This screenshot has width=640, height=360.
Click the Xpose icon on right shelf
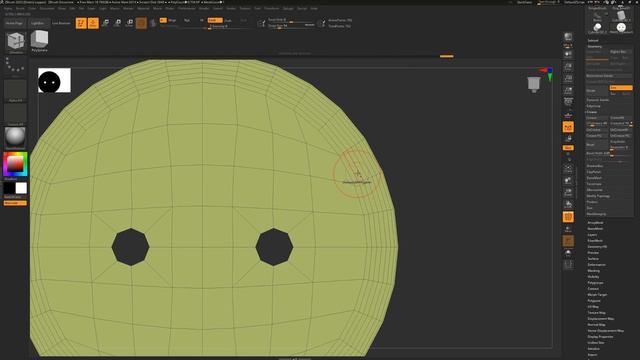pyautogui.click(x=568, y=264)
